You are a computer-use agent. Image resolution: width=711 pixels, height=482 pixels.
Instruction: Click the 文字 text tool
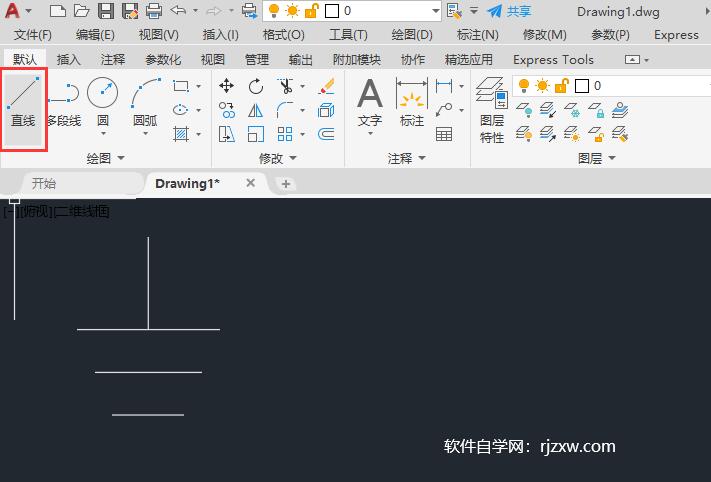(x=370, y=102)
